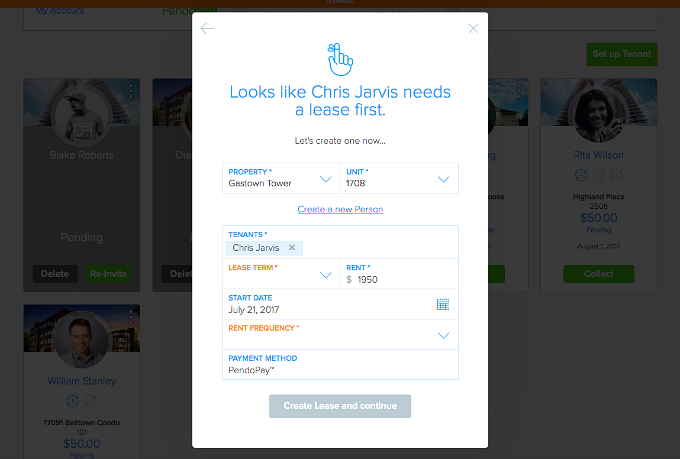
Task: Click Rita Wilson profile photo
Action: pyautogui.click(x=598, y=114)
